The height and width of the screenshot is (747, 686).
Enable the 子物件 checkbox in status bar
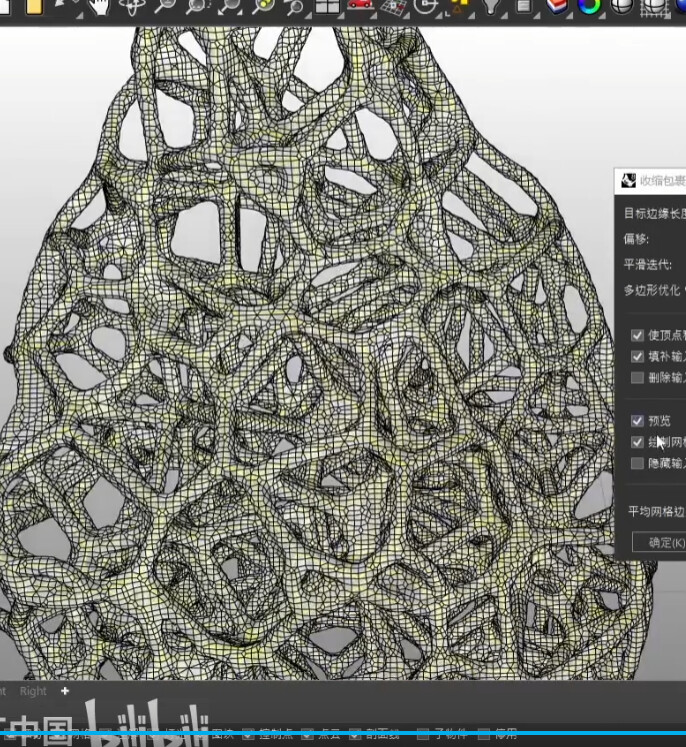[423, 733]
